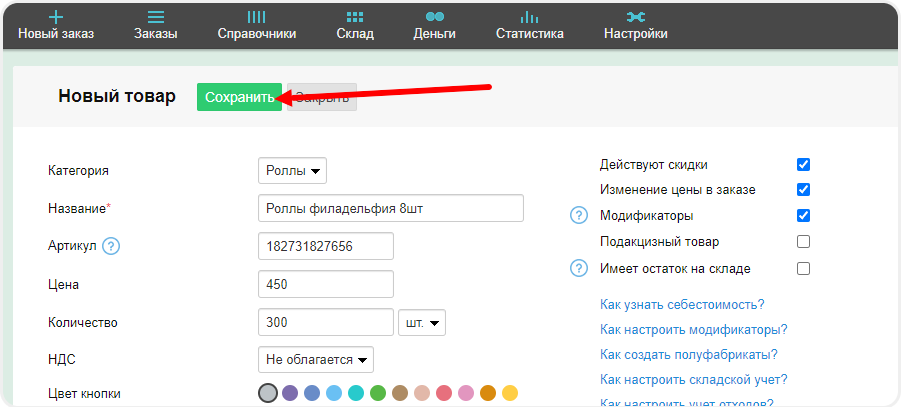The height and width of the screenshot is (407, 901).
Task: Open the Справочники directories icon
Action: point(256,17)
